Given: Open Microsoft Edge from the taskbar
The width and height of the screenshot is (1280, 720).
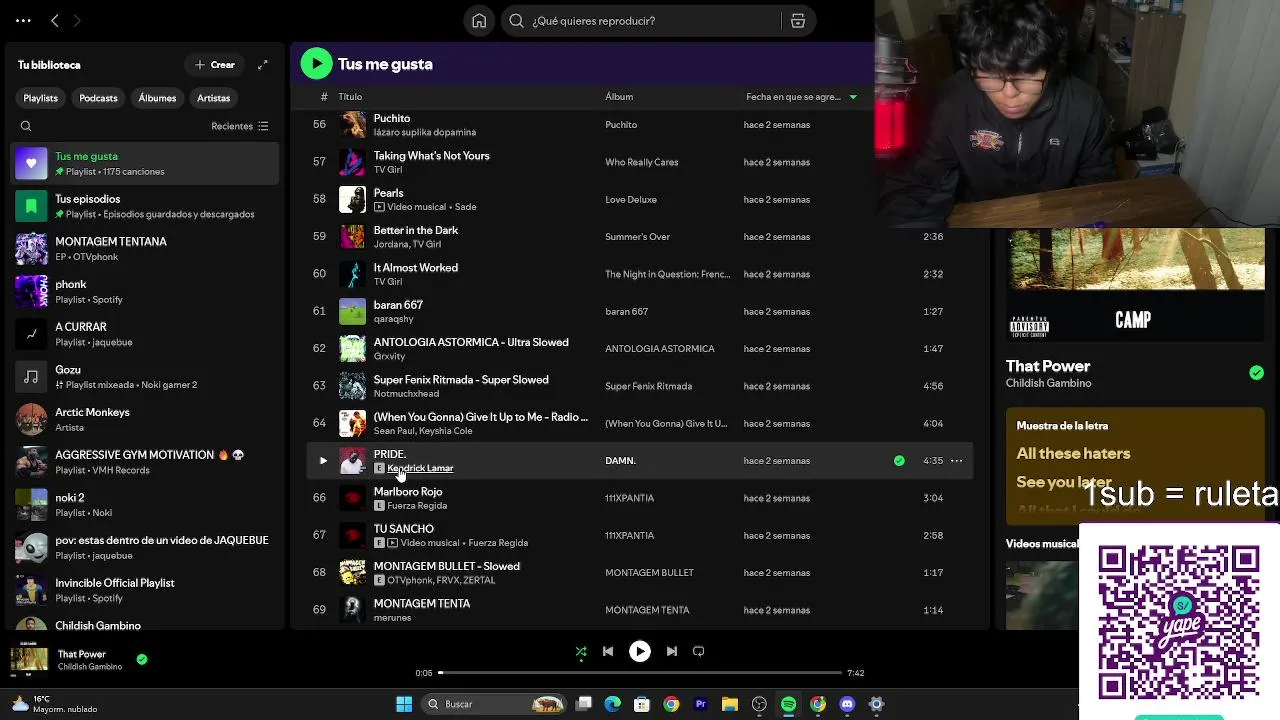Looking at the screenshot, I should [x=613, y=704].
